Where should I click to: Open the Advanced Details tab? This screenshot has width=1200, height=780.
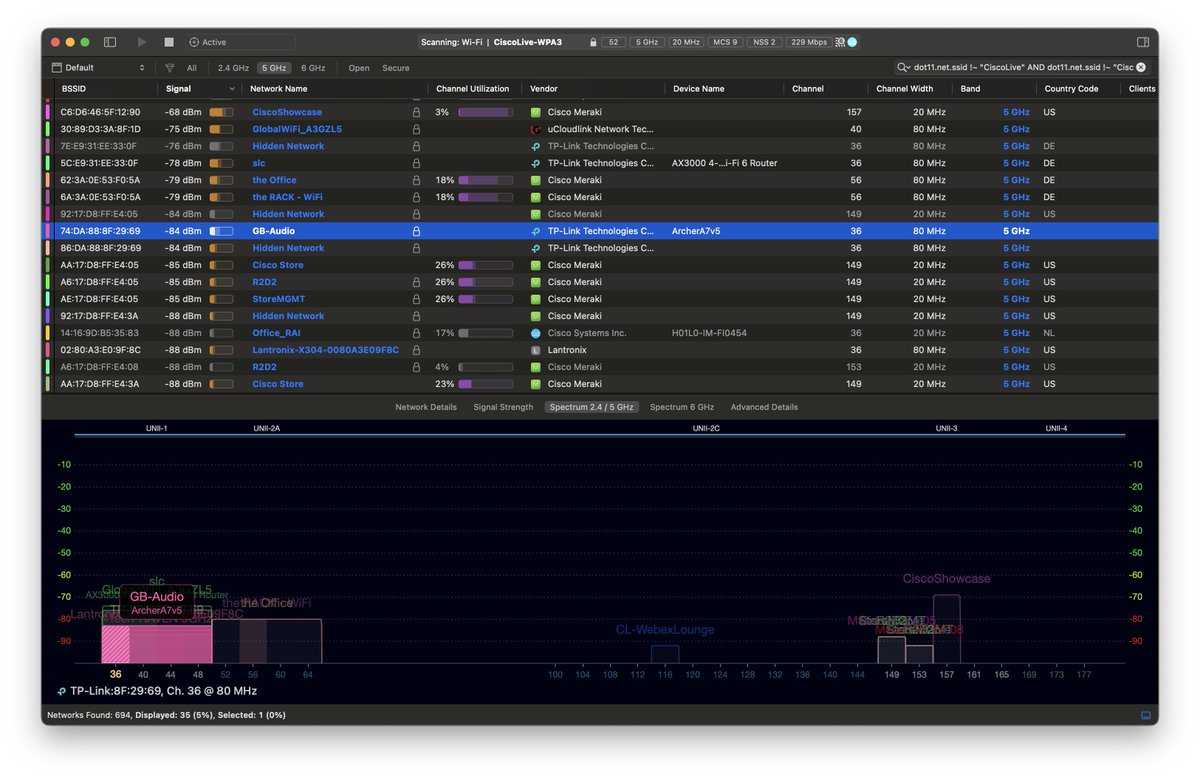coord(764,407)
